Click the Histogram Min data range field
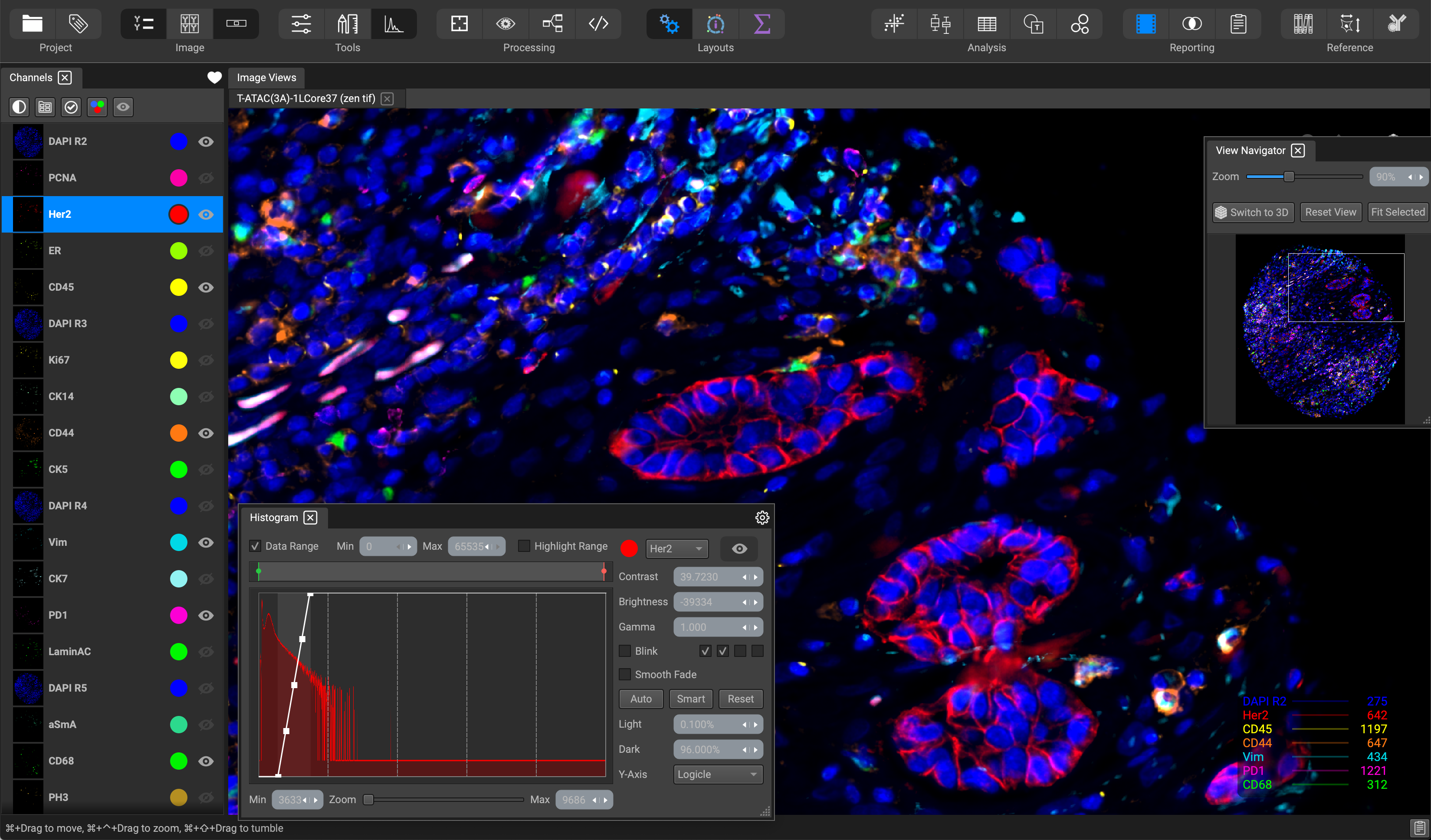Viewport: 1431px width, 840px height. tap(388, 546)
